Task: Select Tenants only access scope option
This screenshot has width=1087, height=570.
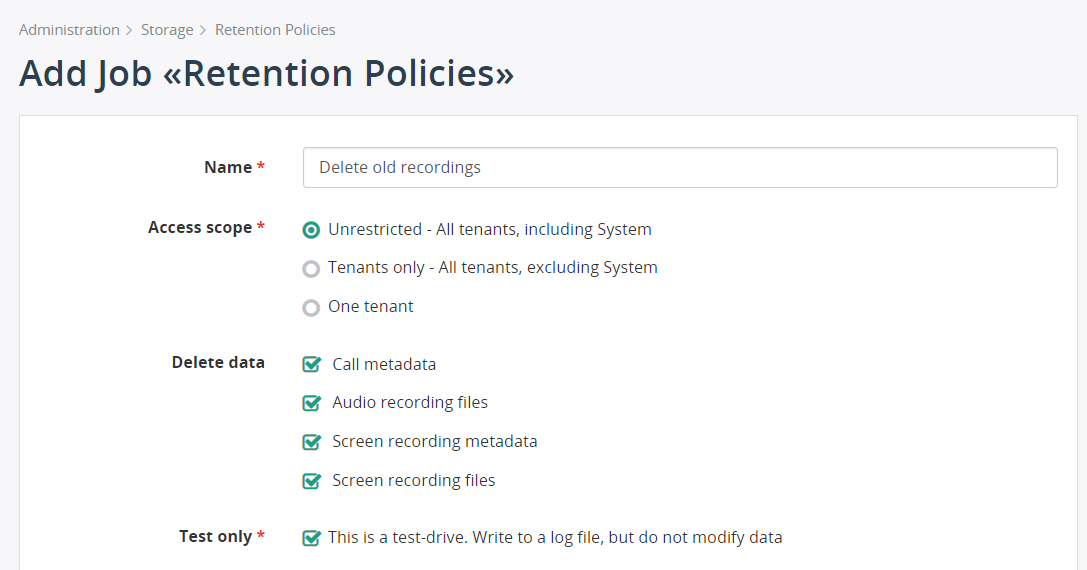Action: coord(311,268)
